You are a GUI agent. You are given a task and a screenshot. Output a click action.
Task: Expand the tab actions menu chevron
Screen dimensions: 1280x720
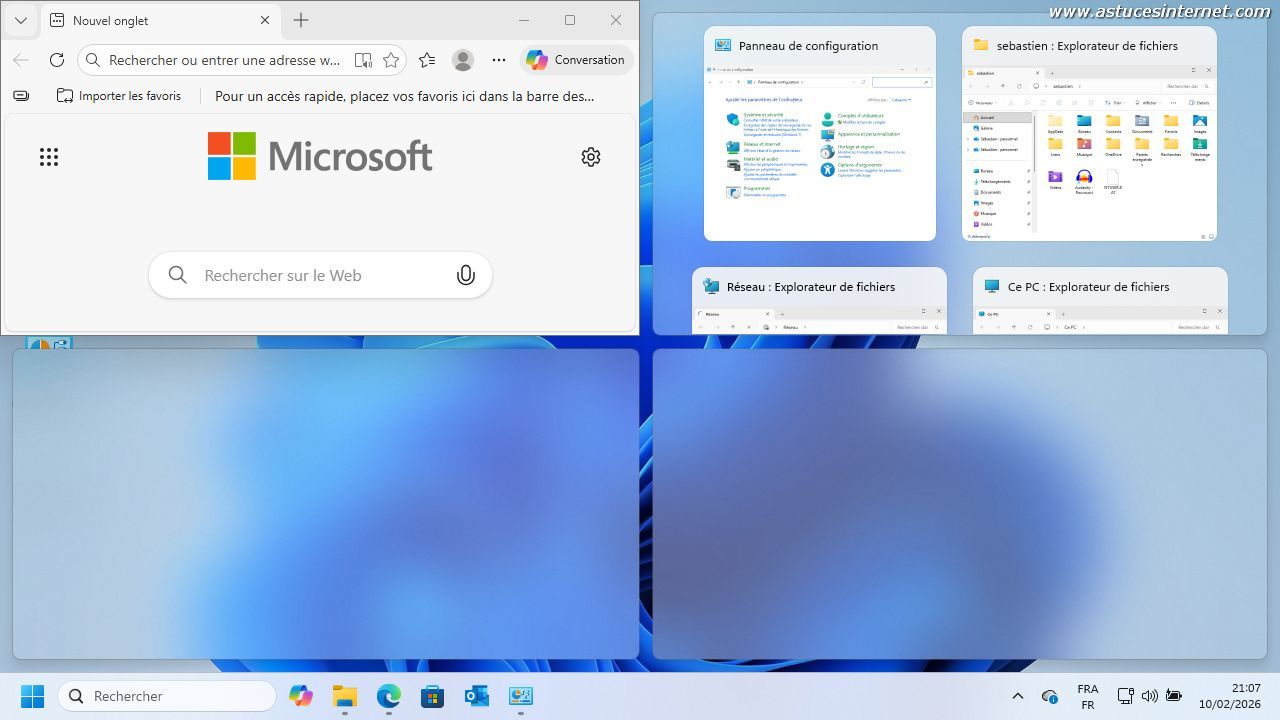(20, 20)
